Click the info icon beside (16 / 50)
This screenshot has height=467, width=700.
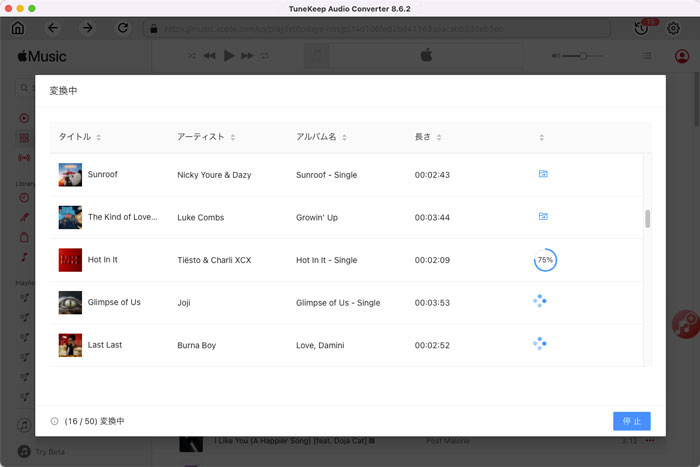point(54,421)
